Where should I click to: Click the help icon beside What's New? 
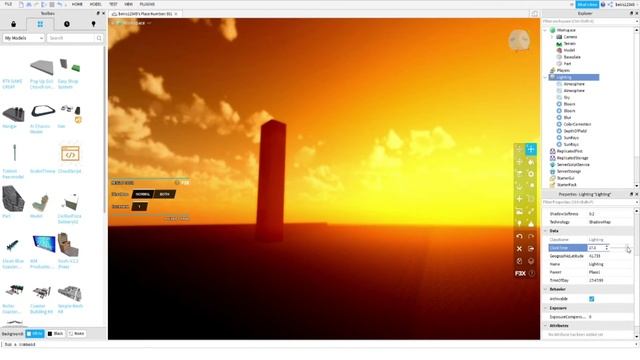(602, 4)
